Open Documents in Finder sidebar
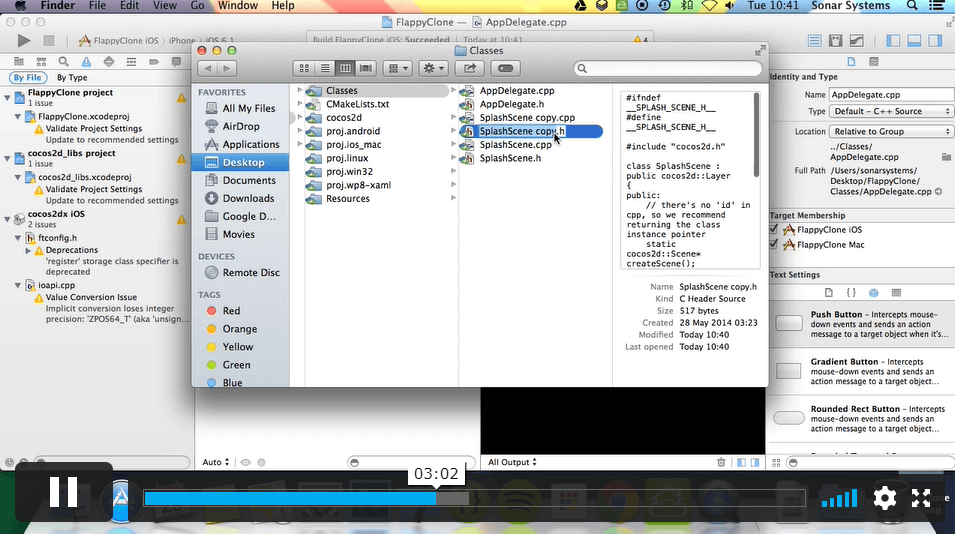Viewport: 955px width, 534px height. [x=248, y=180]
